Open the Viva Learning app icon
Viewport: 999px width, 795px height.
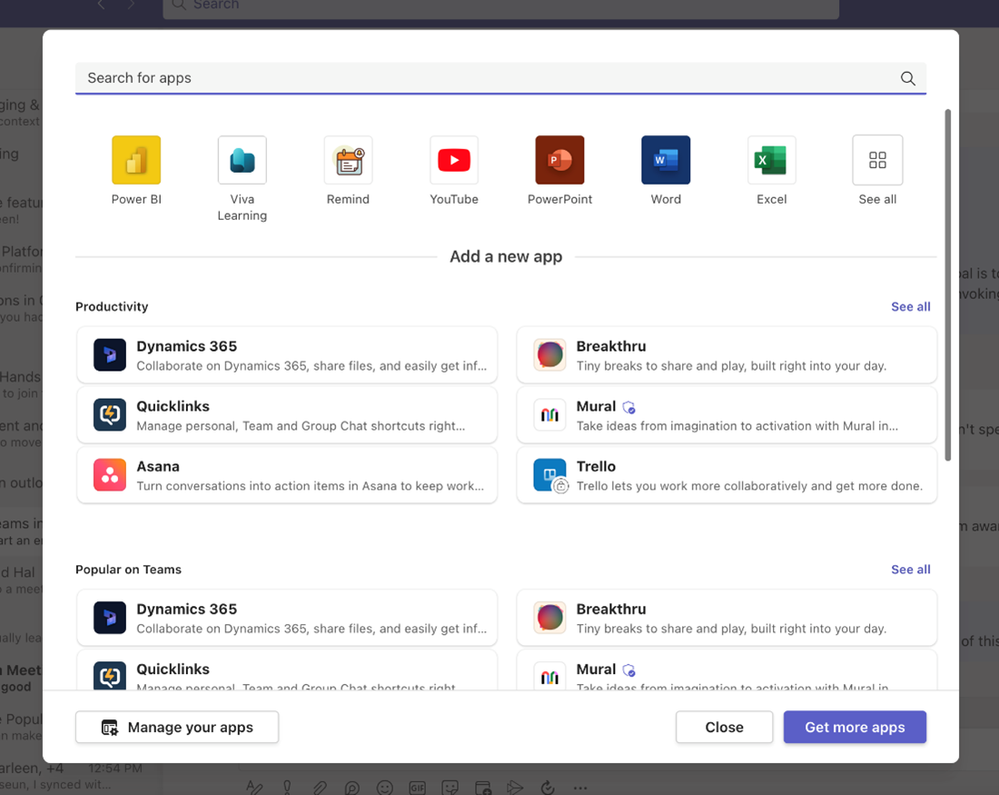pos(242,160)
